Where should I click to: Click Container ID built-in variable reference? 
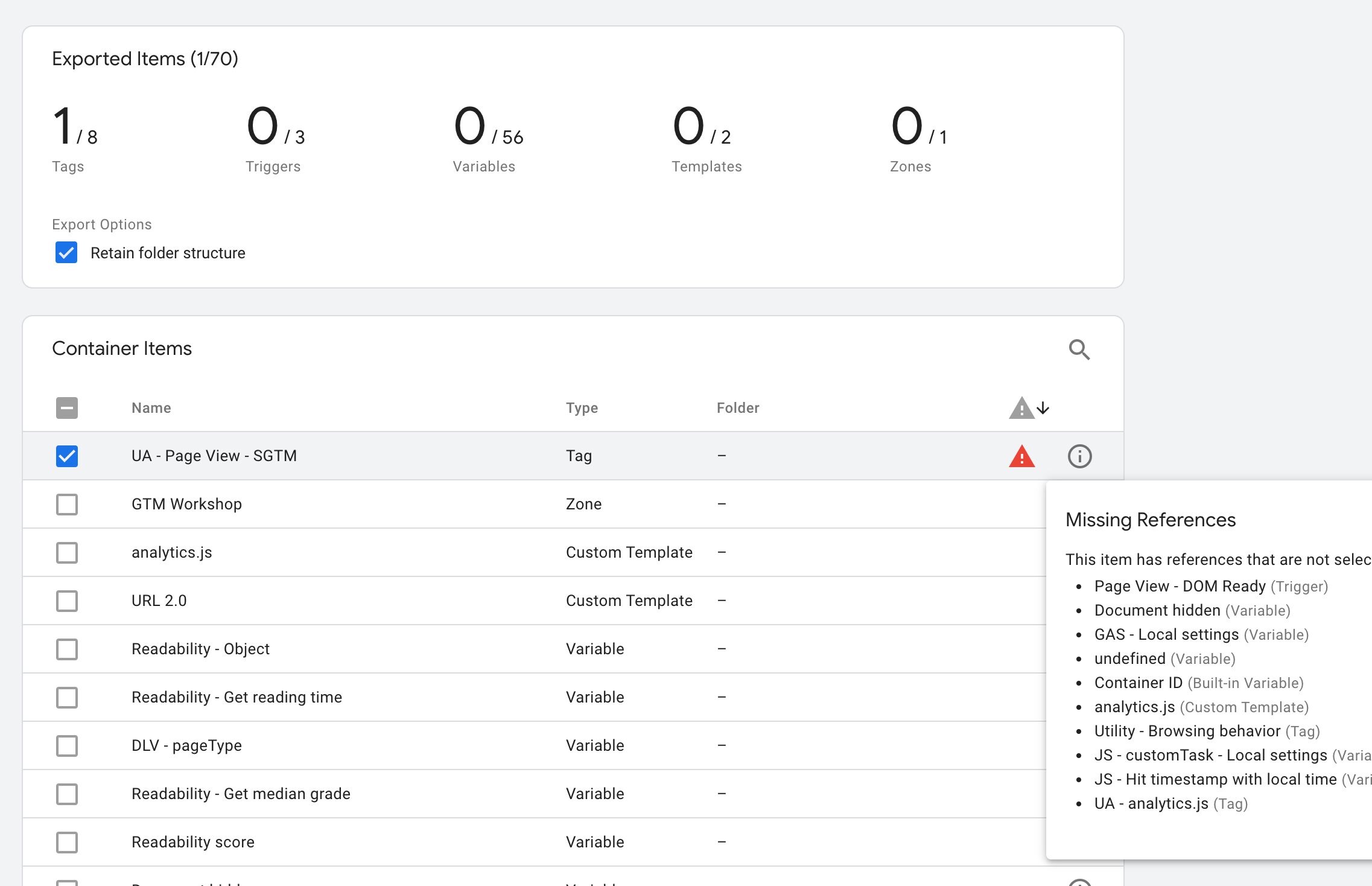click(1199, 683)
